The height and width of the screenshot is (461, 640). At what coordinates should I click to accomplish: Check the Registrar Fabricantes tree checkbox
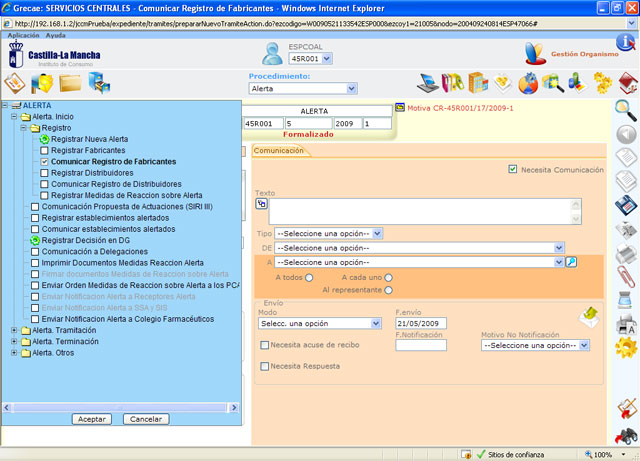coord(44,151)
